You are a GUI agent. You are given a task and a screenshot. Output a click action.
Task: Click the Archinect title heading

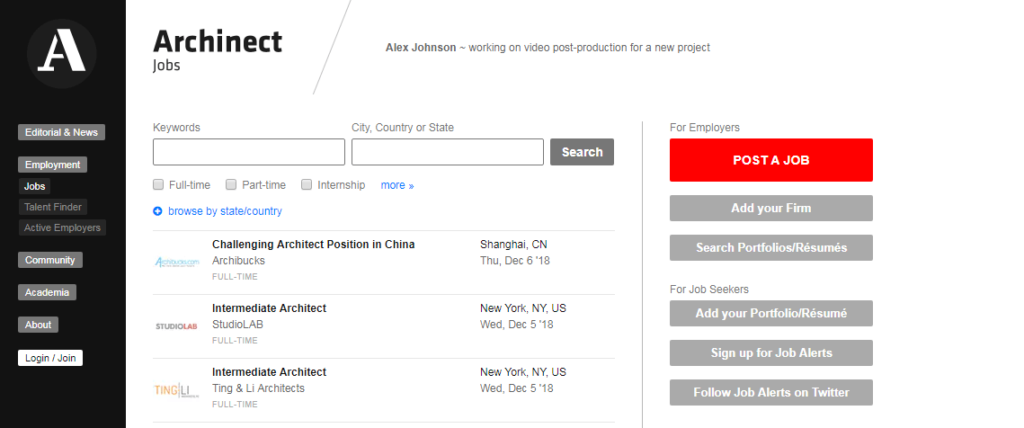(217, 42)
